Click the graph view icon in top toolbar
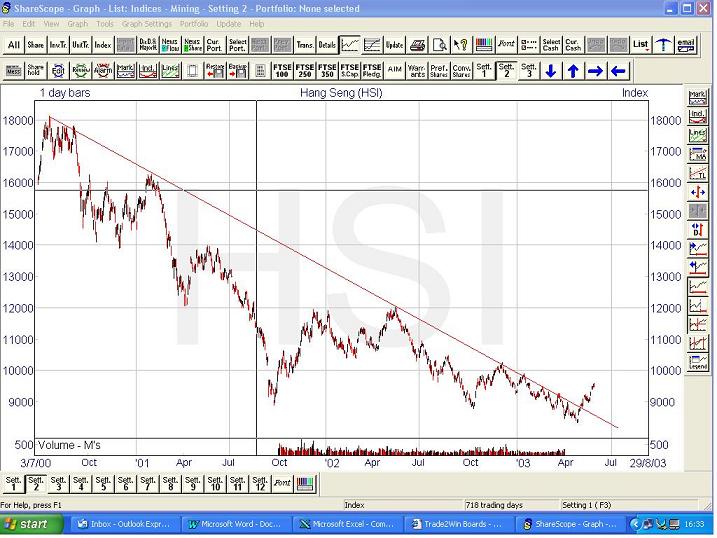Viewport: 717px width, 538px height. click(x=349, y=45)
